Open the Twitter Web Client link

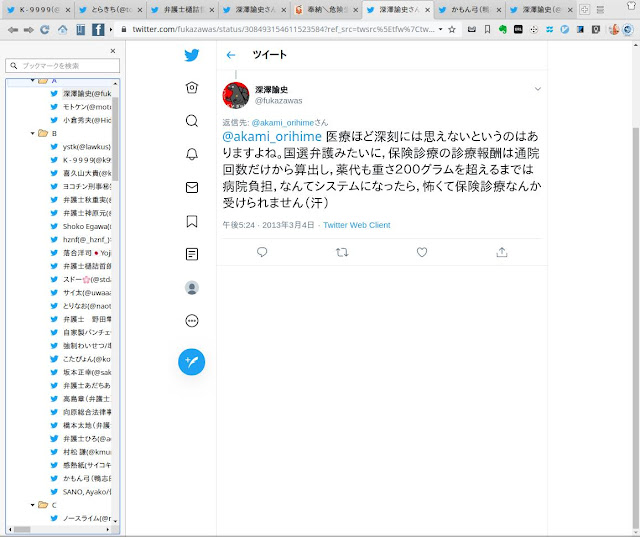click(x=357, y=225)
